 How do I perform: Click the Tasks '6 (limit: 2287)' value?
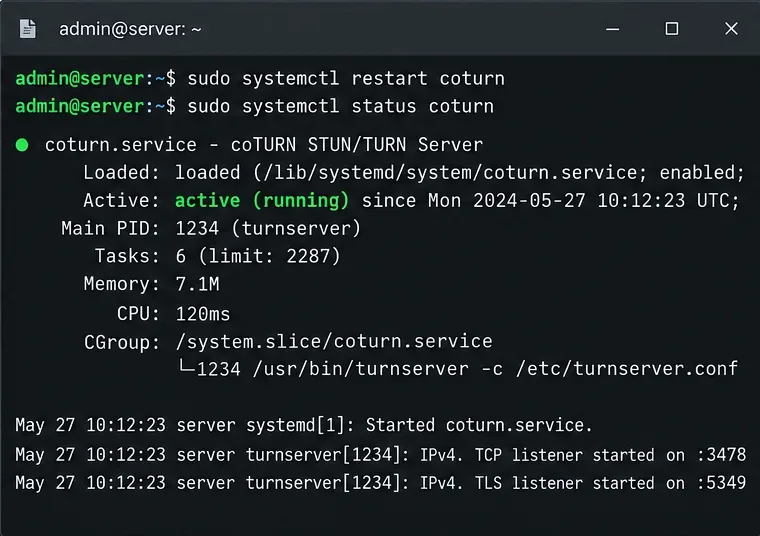coord(258,256)
